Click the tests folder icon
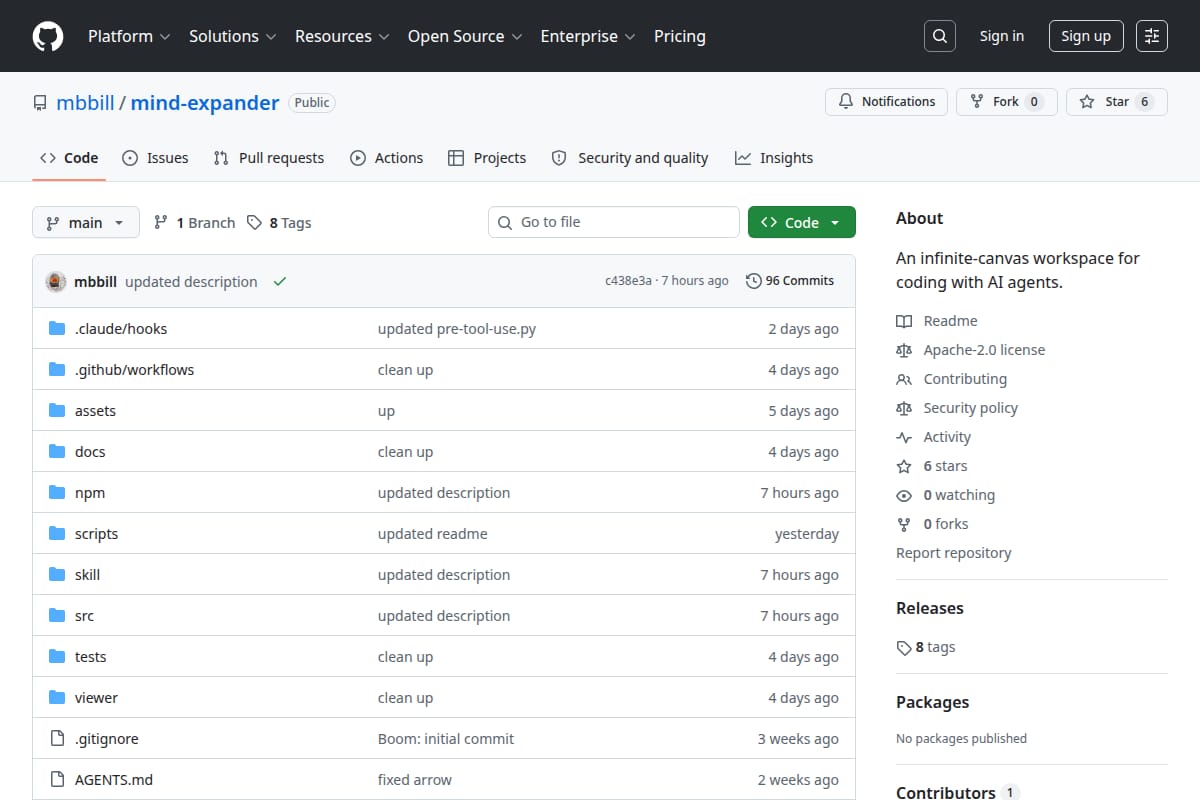1200x800 pixels. [x=57, y=657]
